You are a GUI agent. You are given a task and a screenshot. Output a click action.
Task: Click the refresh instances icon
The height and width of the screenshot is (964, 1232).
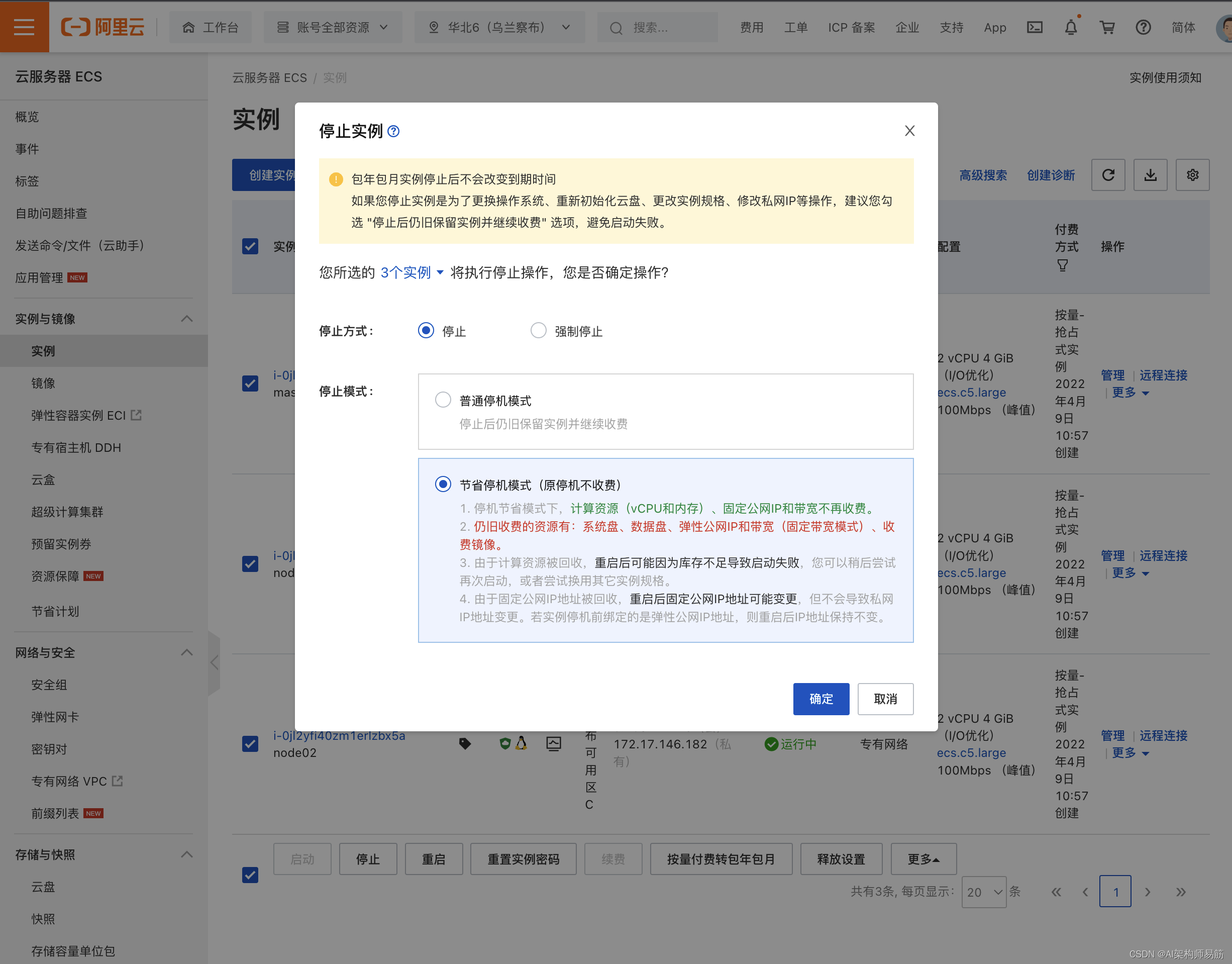click(1108, 176)
